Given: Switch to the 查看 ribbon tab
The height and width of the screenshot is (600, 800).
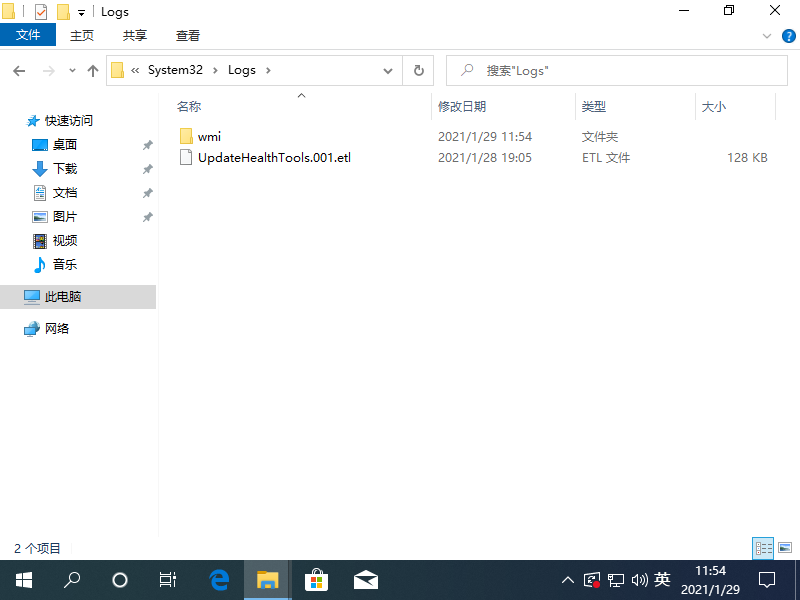Looking at the screenshot, I should [187, 34].
